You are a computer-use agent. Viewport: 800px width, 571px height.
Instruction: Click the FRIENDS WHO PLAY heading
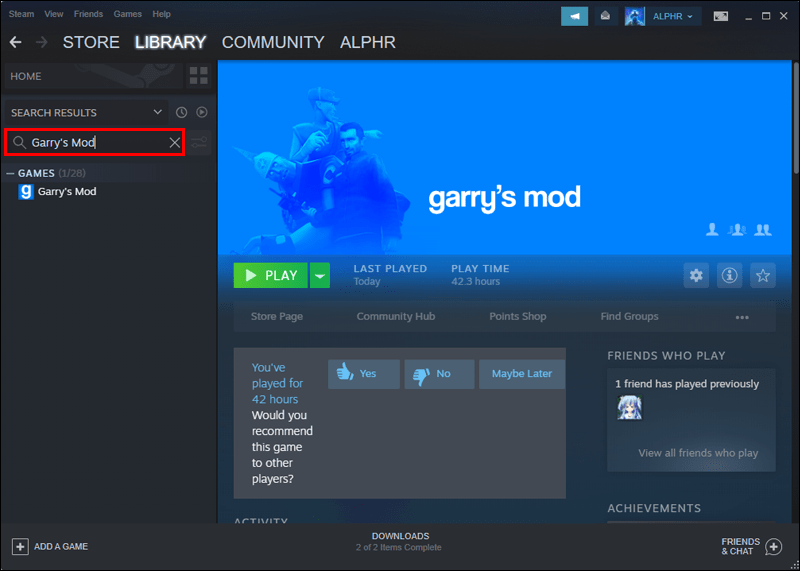click(666, 356)
